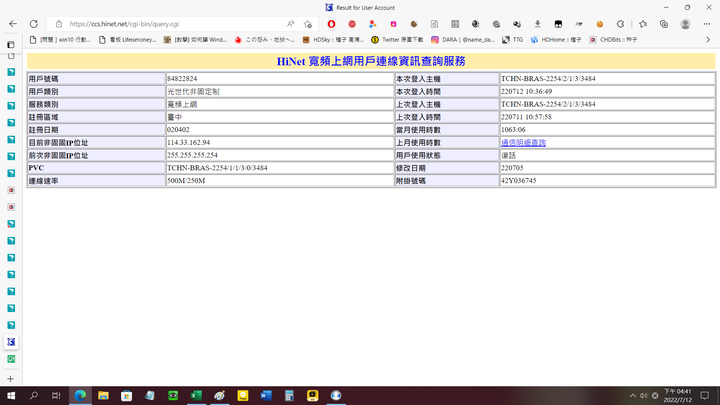720x405 pixels.
Task: Go back to the previous page
Action: point(13,24)
